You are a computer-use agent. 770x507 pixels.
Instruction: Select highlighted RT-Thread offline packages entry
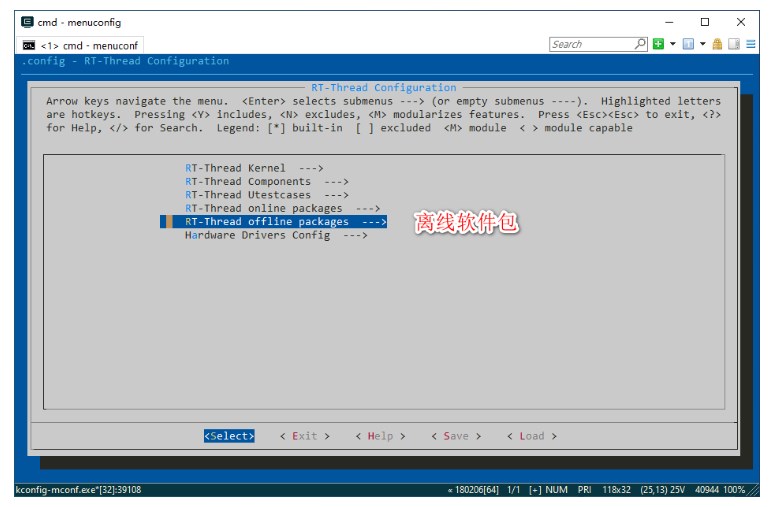tap(274, 222)
